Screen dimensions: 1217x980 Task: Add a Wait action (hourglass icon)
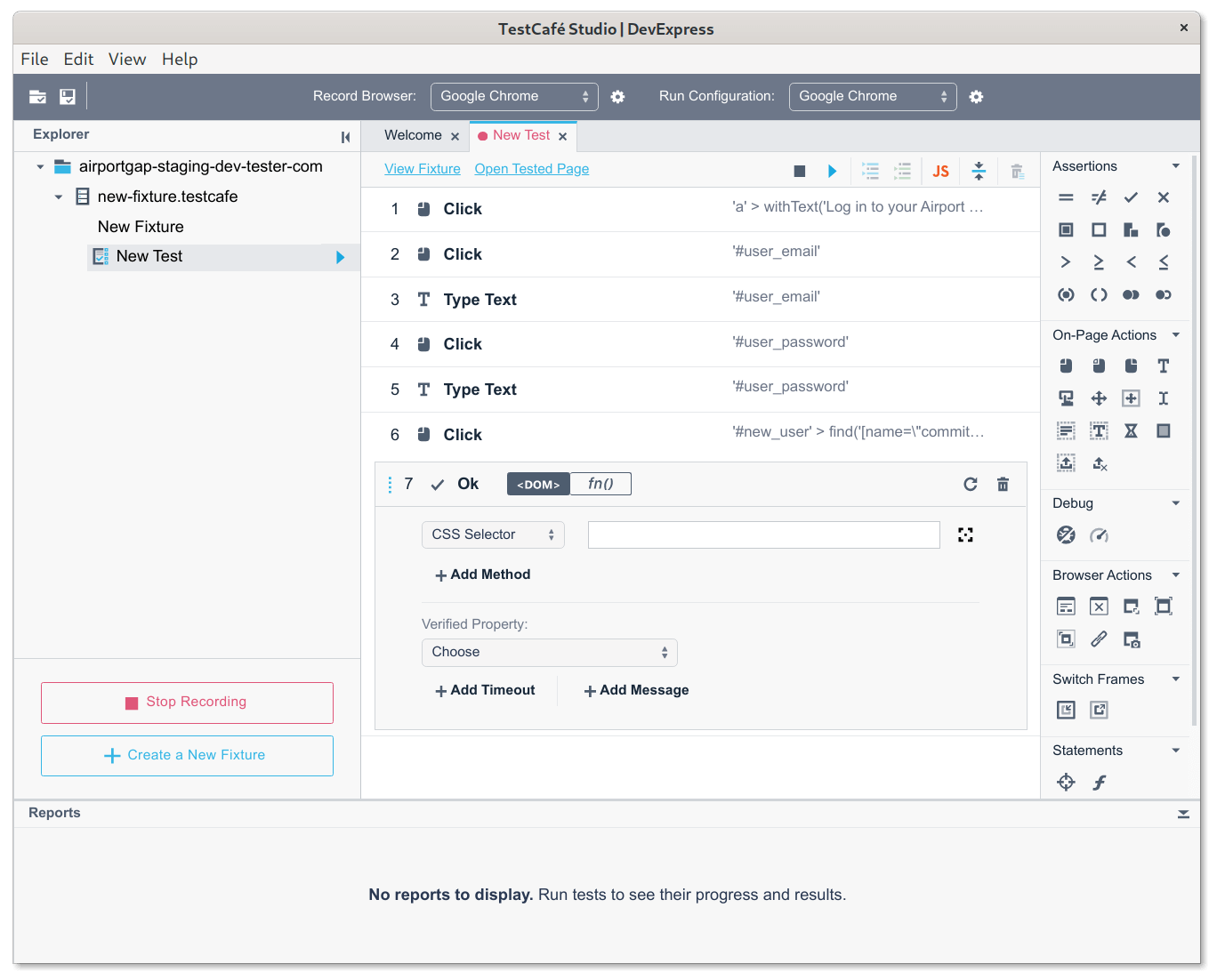pyautogui.click(x=1131, y=431)
